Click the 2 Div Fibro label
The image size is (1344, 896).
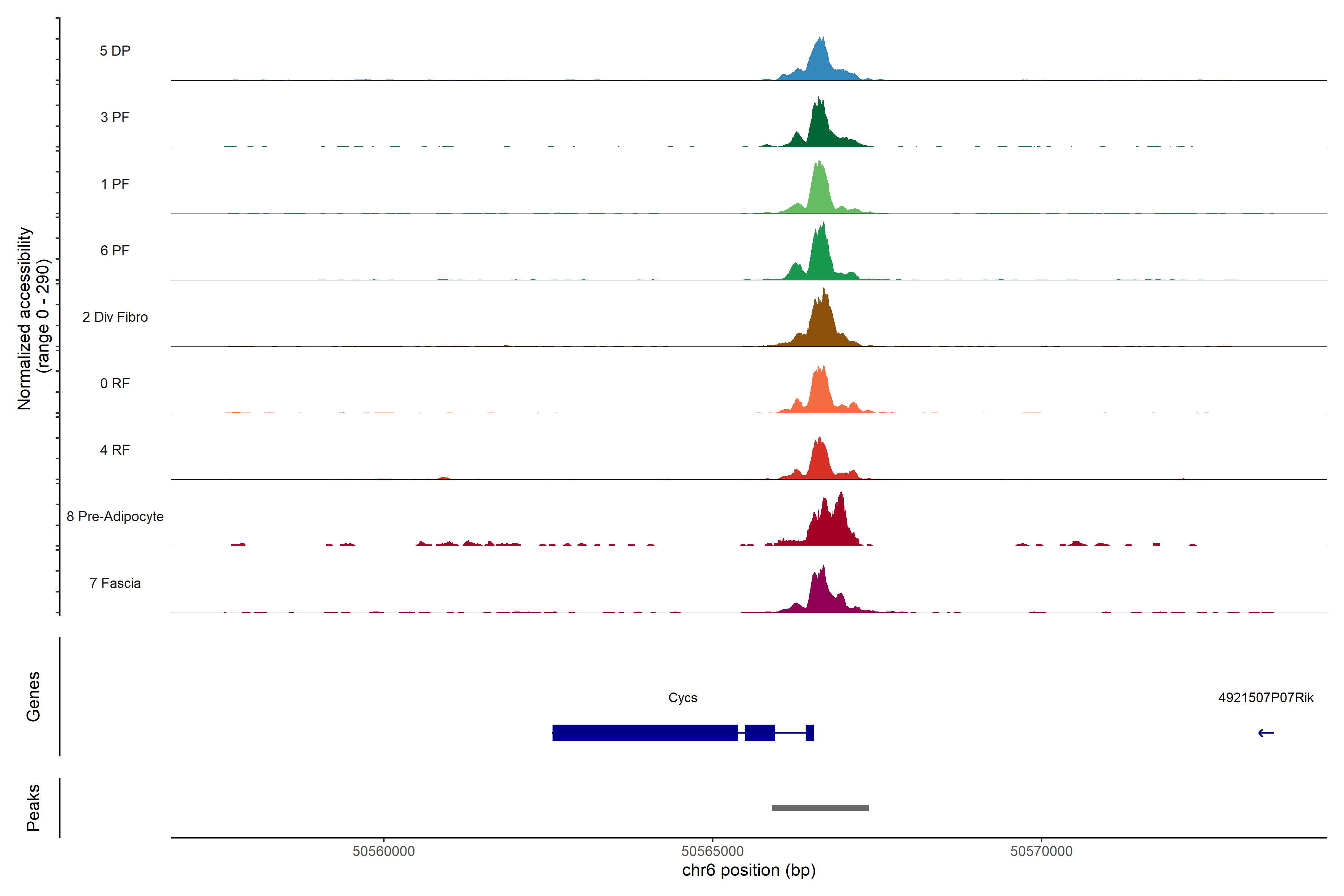click(x=115, y=317)
